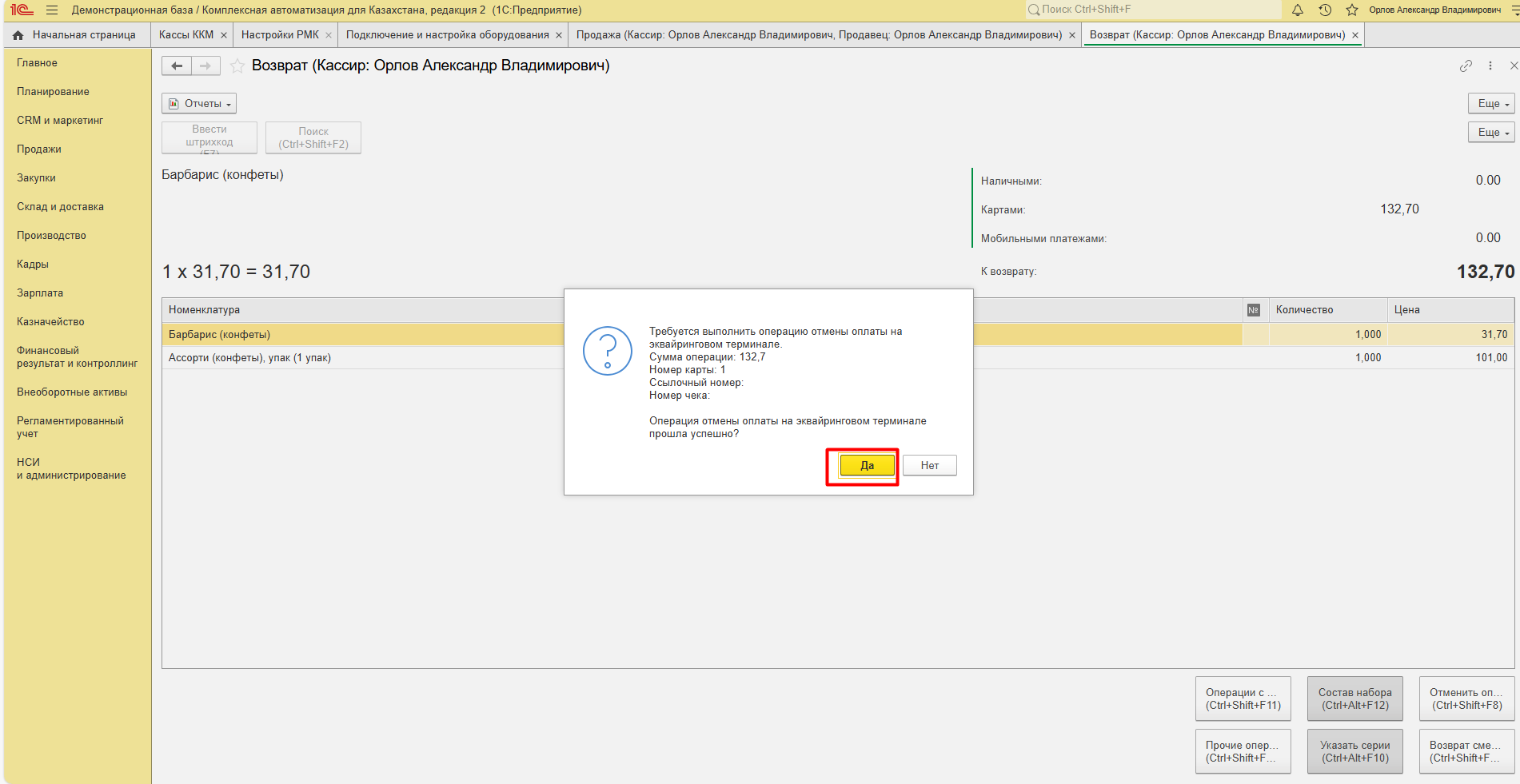Switch to the Настройки РМК tab
Viewport: 1520px width, 784px height.
(x=280, y=35)
